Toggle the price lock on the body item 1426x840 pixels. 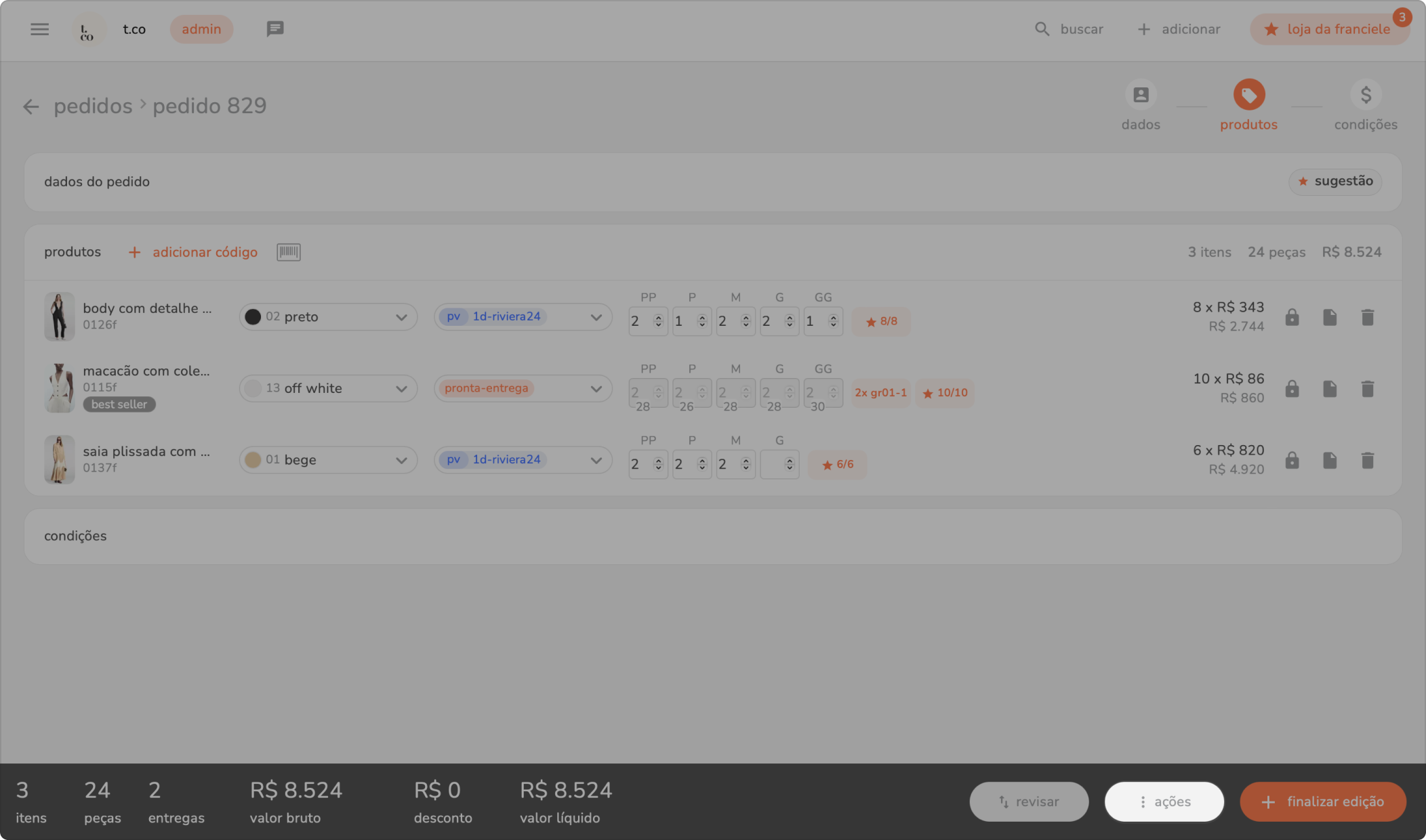(x=1292, y=317)
